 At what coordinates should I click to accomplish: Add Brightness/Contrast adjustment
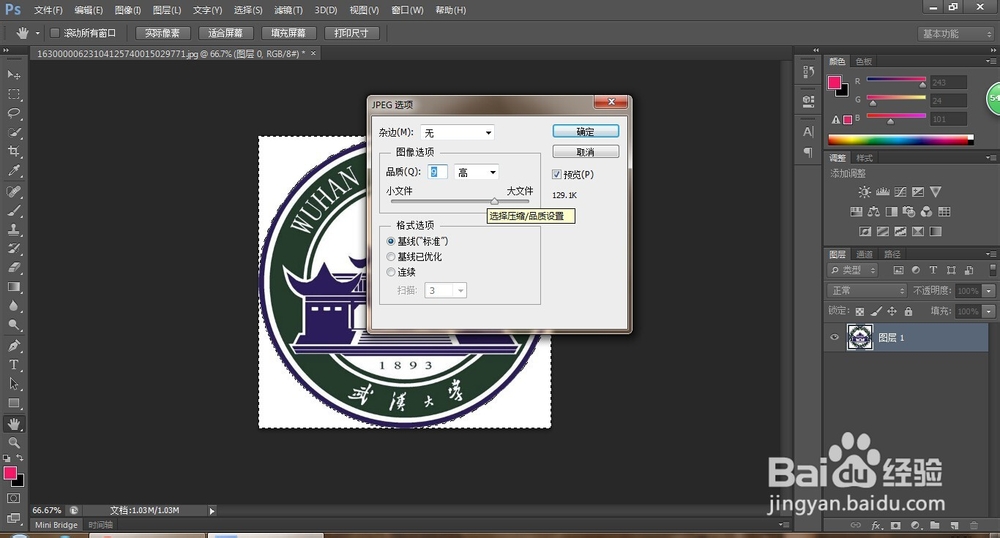click(864, 192)
